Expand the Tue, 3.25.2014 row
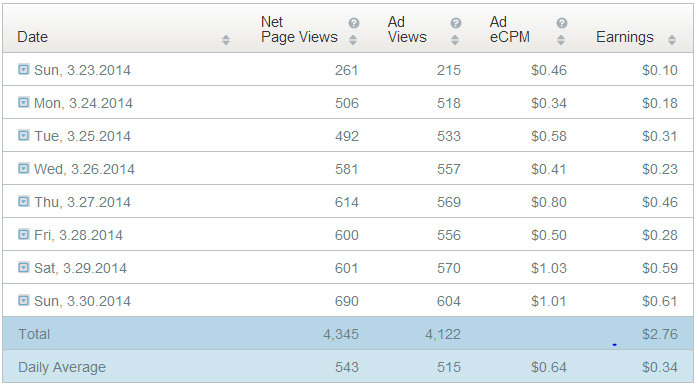 24,135
